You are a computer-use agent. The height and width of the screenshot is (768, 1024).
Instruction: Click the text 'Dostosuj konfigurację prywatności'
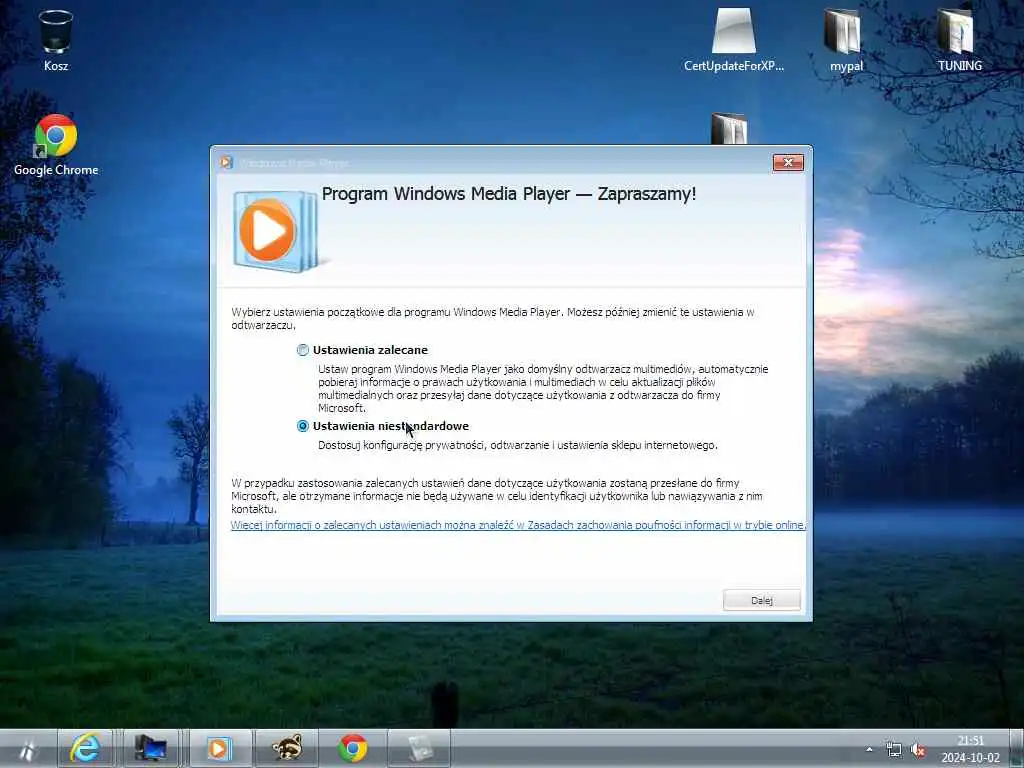click(x=401, y=445)
